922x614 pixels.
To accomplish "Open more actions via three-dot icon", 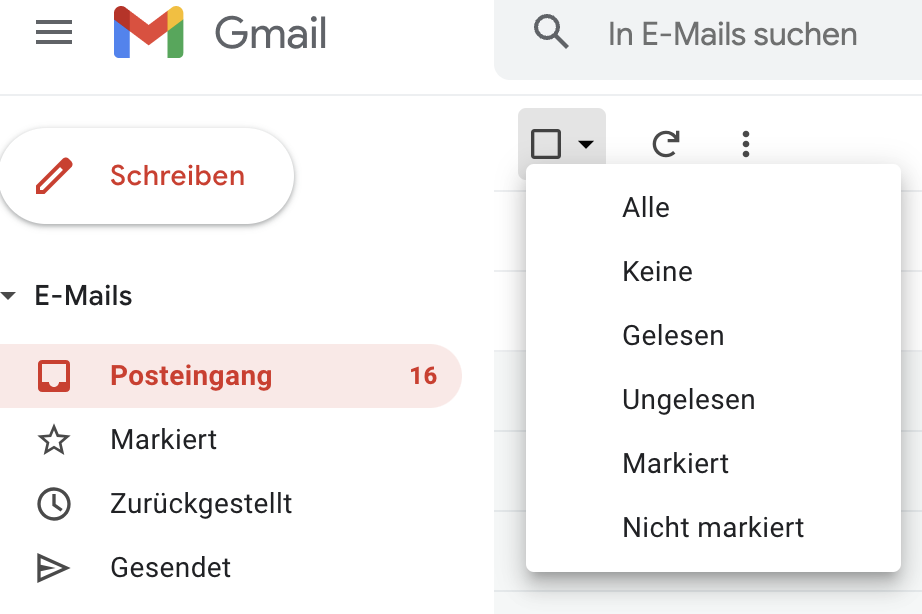I will [745, 143].
